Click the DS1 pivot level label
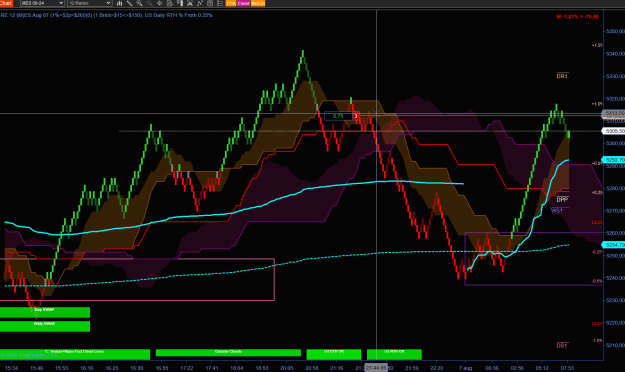 pyautogui.click(x=562, y=346)
